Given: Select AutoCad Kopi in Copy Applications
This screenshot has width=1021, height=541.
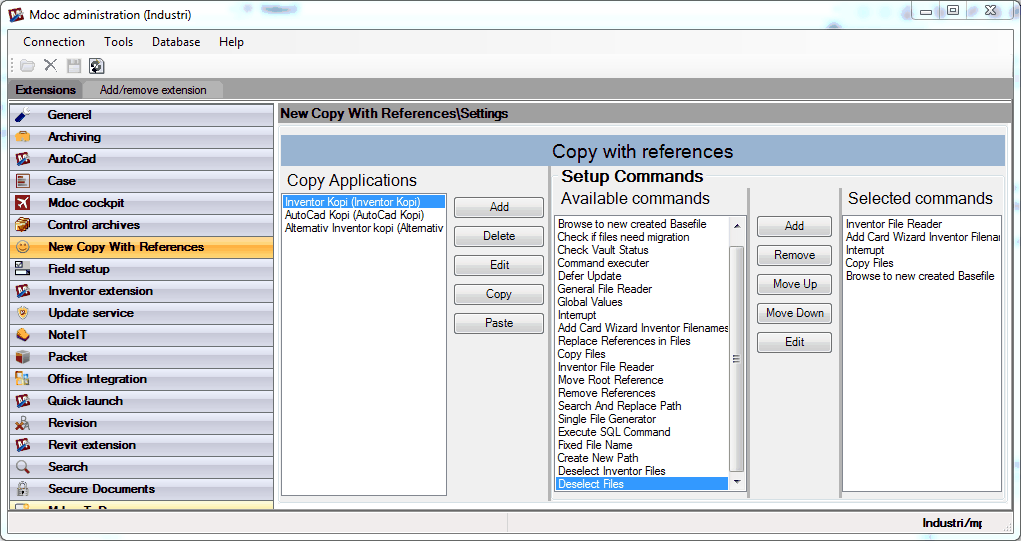Looking at the screenshot, I should click(354, 215).
